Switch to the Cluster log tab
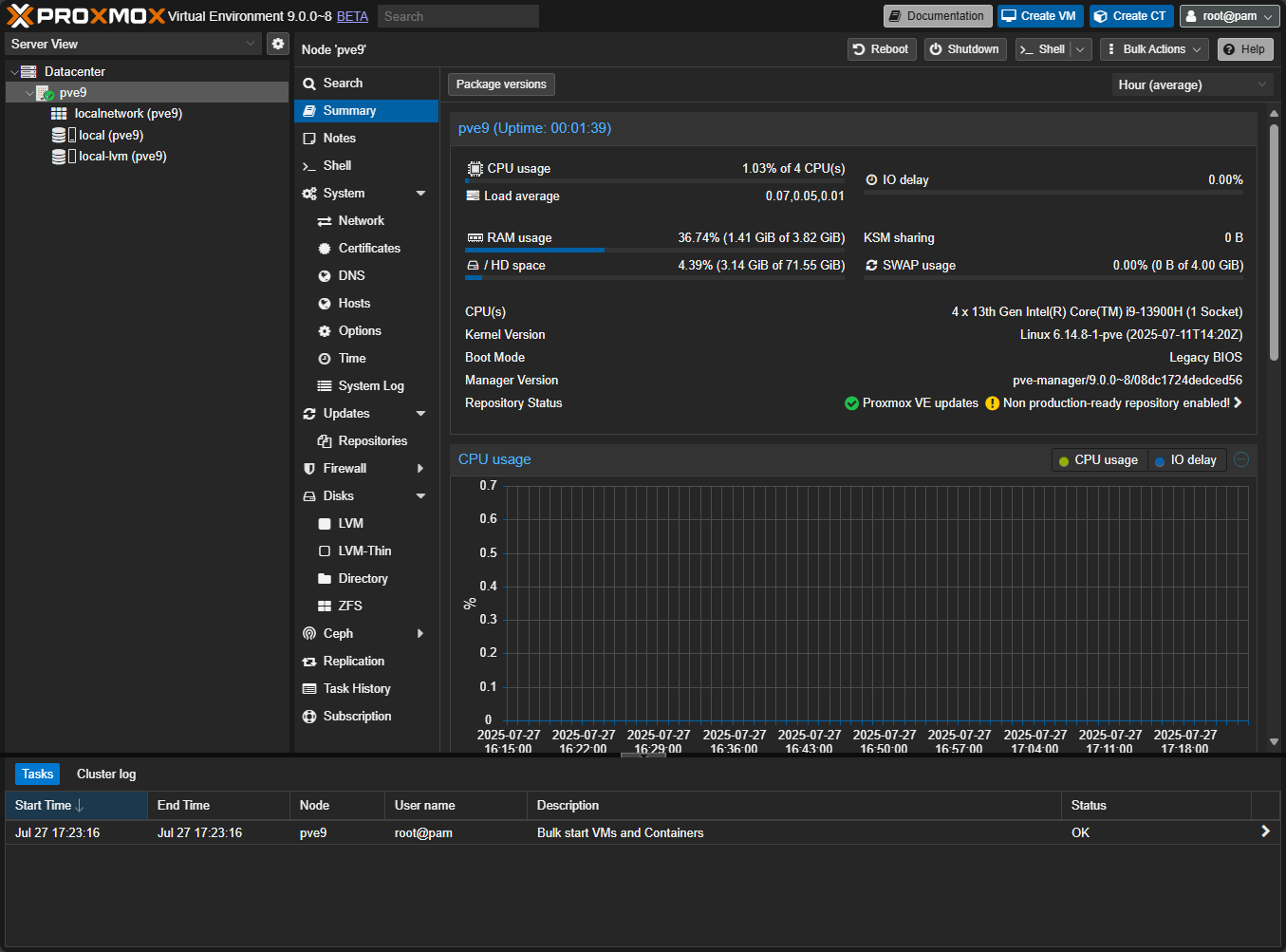 click(106, 775)
